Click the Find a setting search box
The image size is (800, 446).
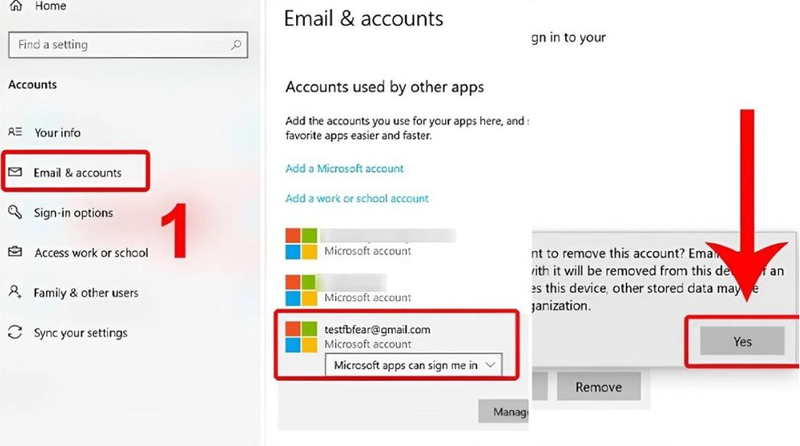click(x=128, y=45)
